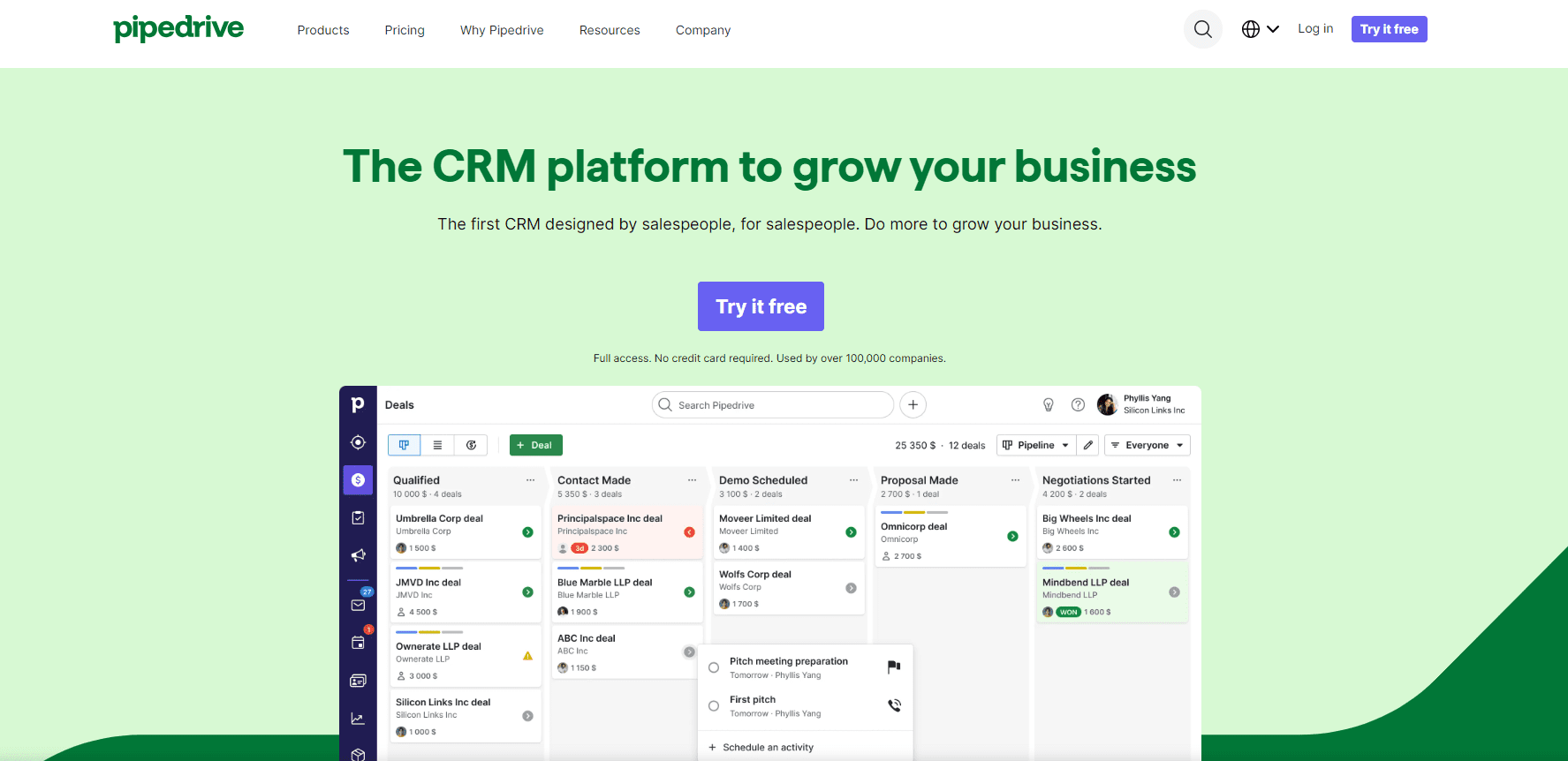The width and height of the screenshot is (1568, 761).
Task: Click Schedule an activity
Action: coord(761,747)
